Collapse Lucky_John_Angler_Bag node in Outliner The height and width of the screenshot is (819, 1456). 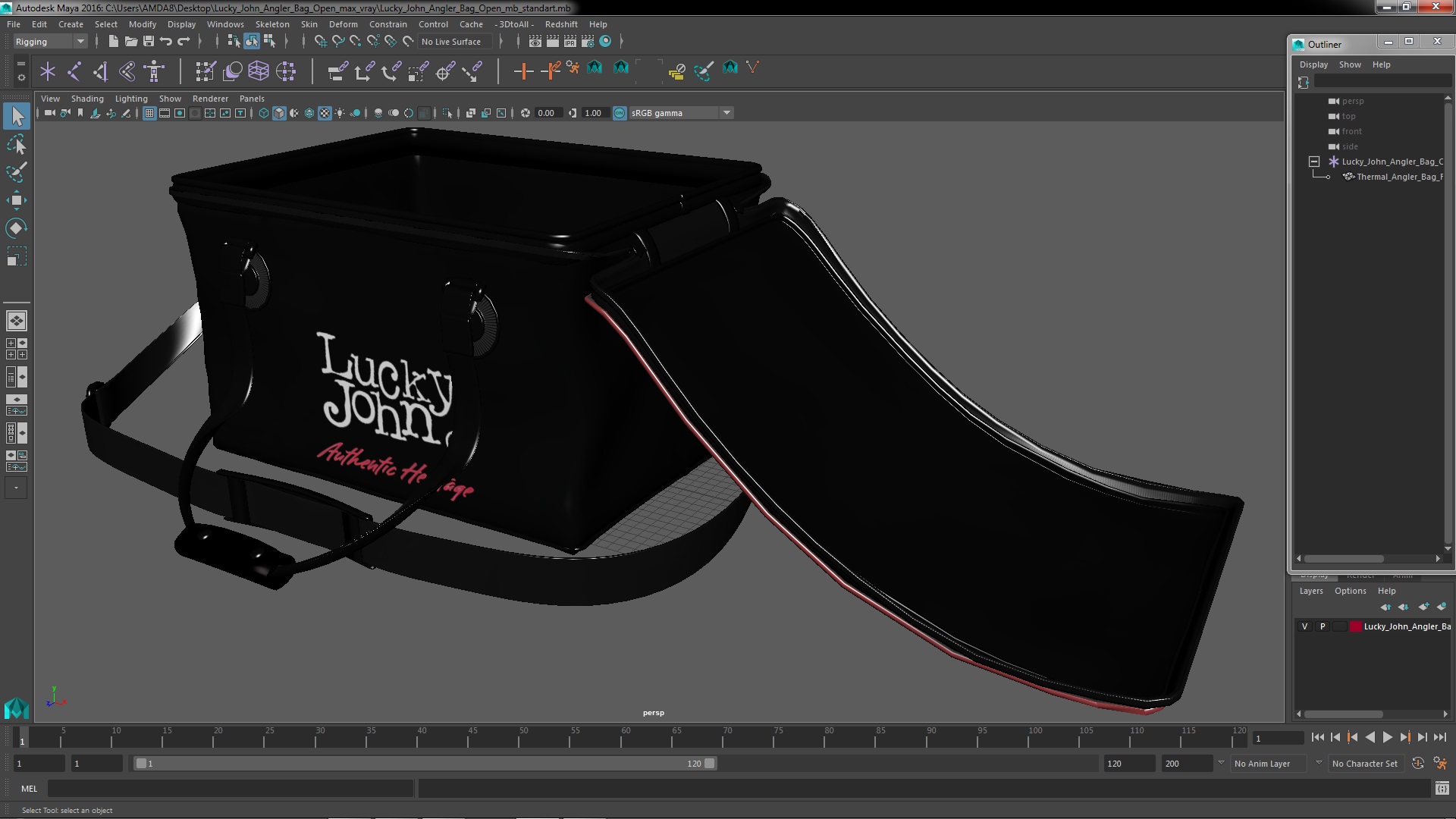[1314, 162]
